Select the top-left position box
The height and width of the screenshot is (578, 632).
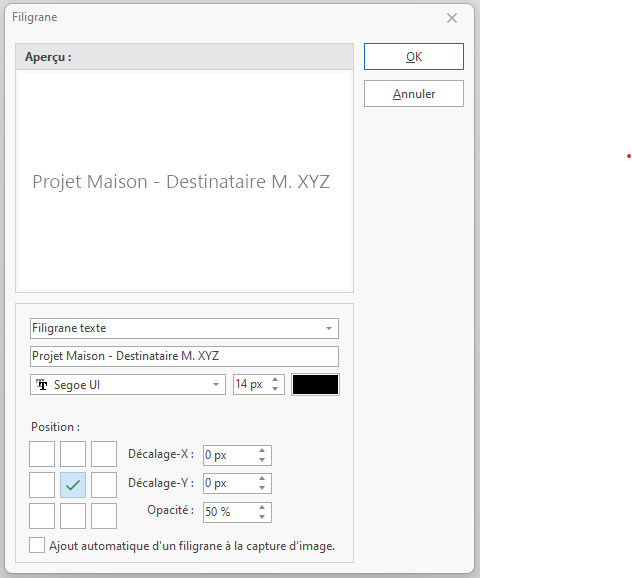pos(42,454)
